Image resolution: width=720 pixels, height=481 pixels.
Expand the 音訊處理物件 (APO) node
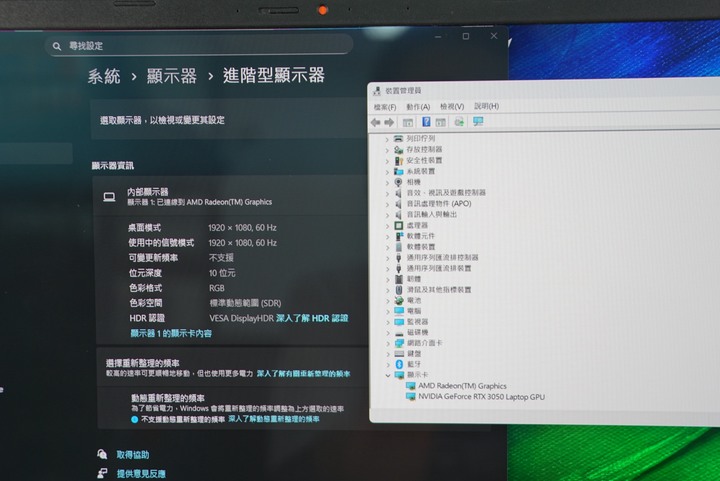point(387,204)
